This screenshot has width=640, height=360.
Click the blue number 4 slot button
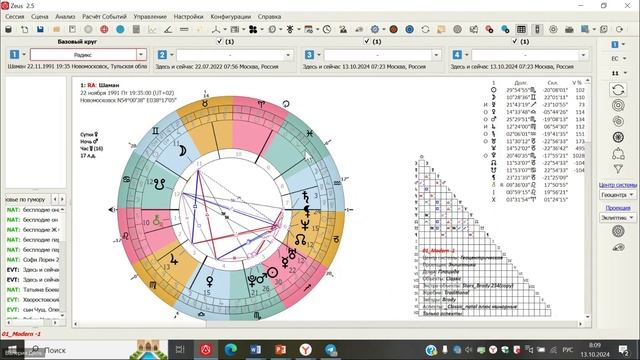pyautogui.click(x=457, y=55)
